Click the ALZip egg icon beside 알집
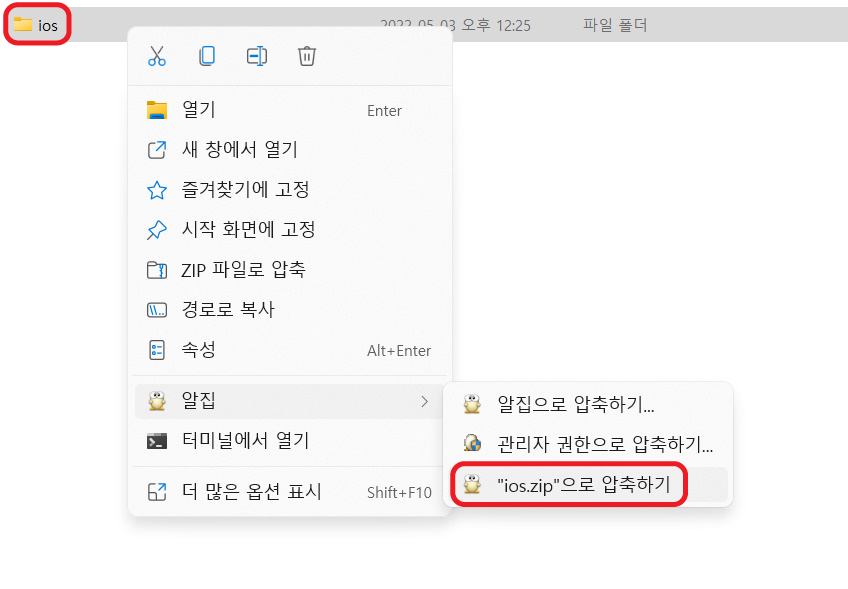 click(157, 399)
